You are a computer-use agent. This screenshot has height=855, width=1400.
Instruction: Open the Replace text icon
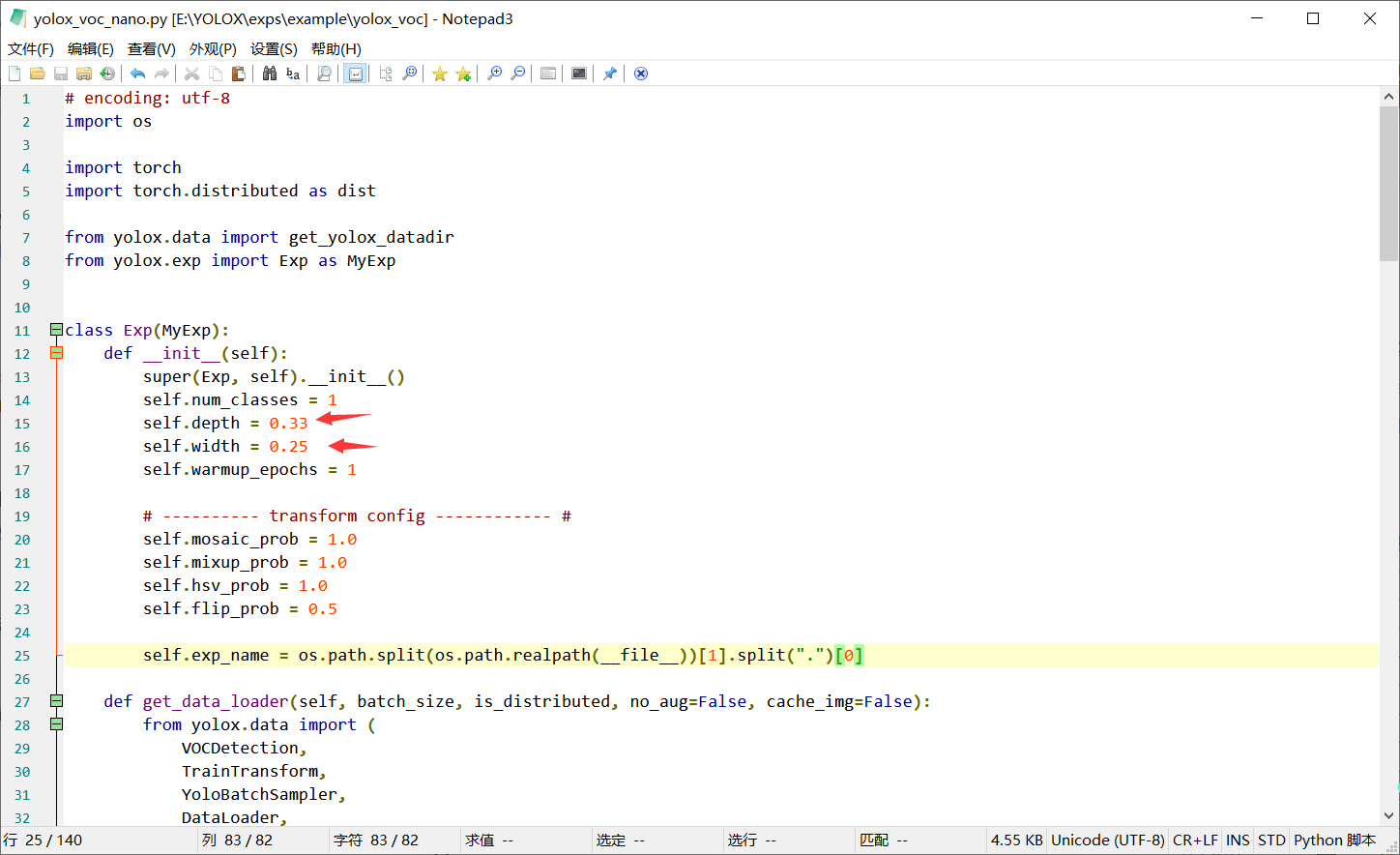[x=293, y=74]
